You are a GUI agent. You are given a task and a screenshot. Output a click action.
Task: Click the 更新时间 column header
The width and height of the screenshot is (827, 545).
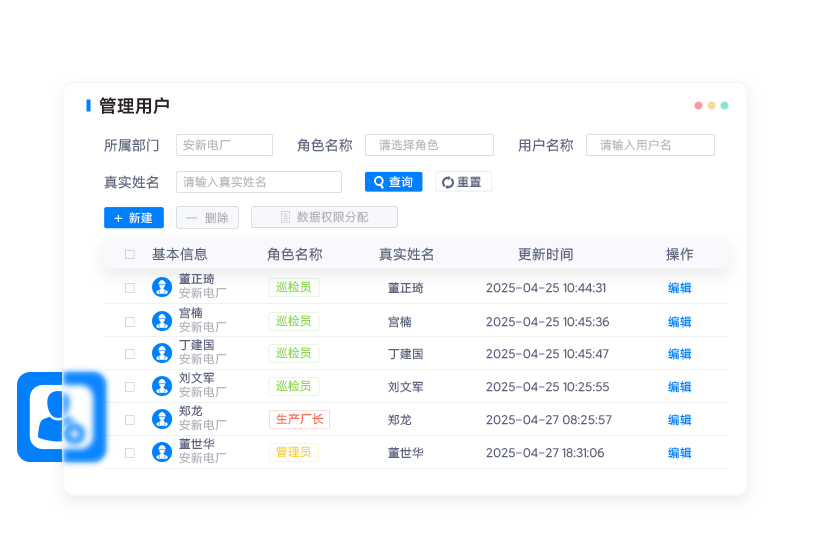pos(545,255)
